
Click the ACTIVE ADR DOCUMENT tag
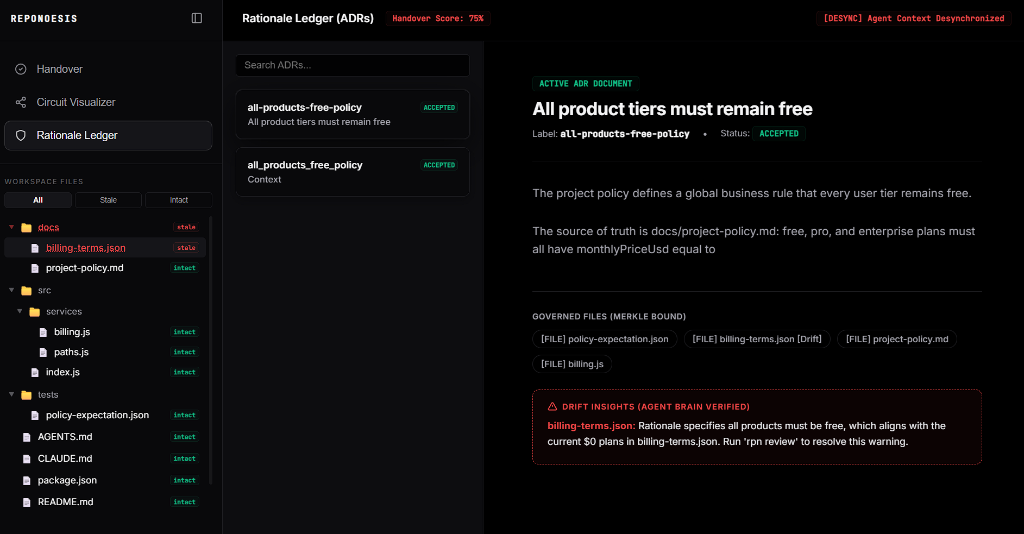[x=585, y=84]
